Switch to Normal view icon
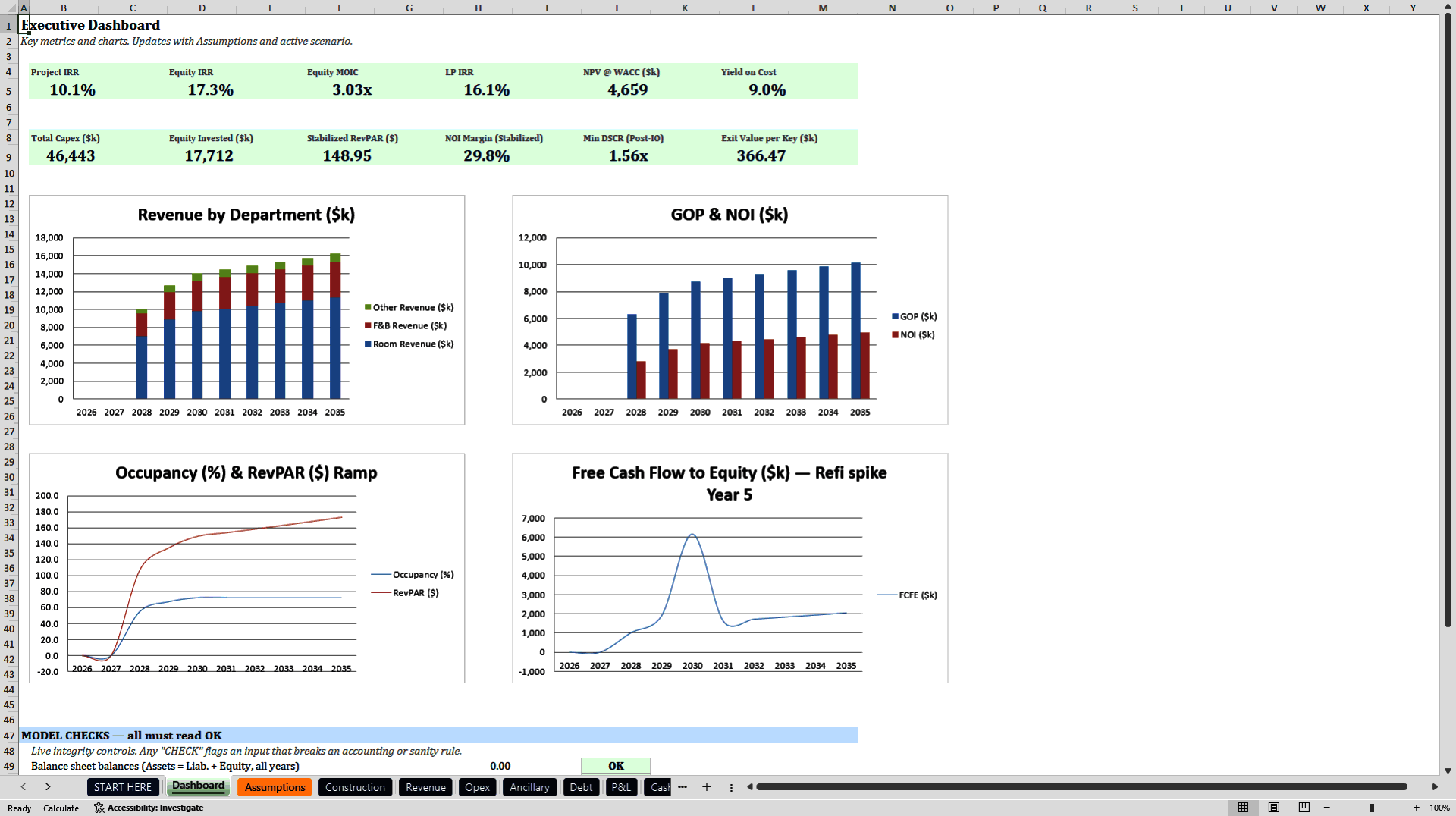The height and width of the screenshot is (816, 1456). point(1243,808)
